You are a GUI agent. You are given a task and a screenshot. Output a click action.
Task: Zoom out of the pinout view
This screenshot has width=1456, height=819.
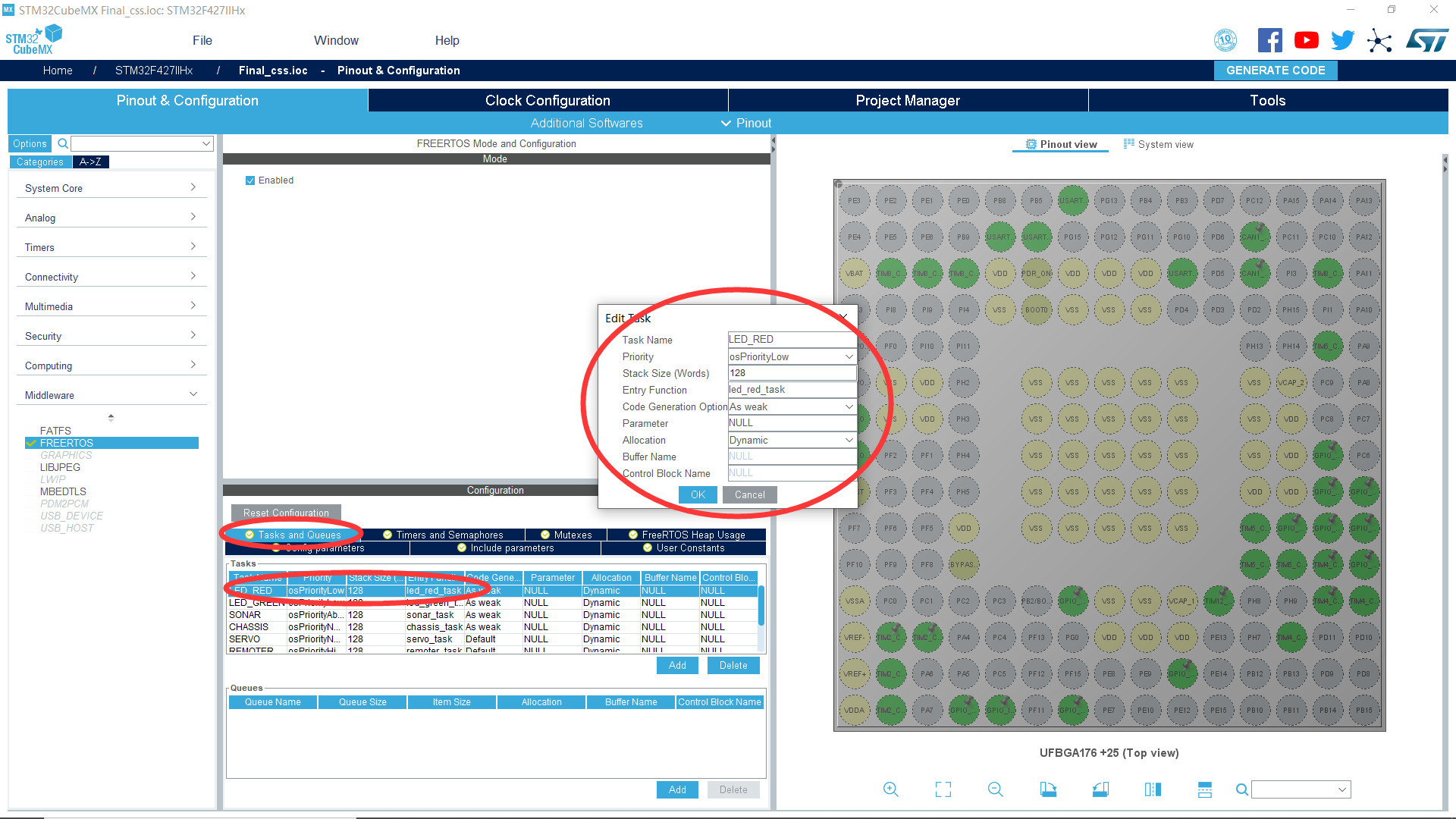click(995, 789)
